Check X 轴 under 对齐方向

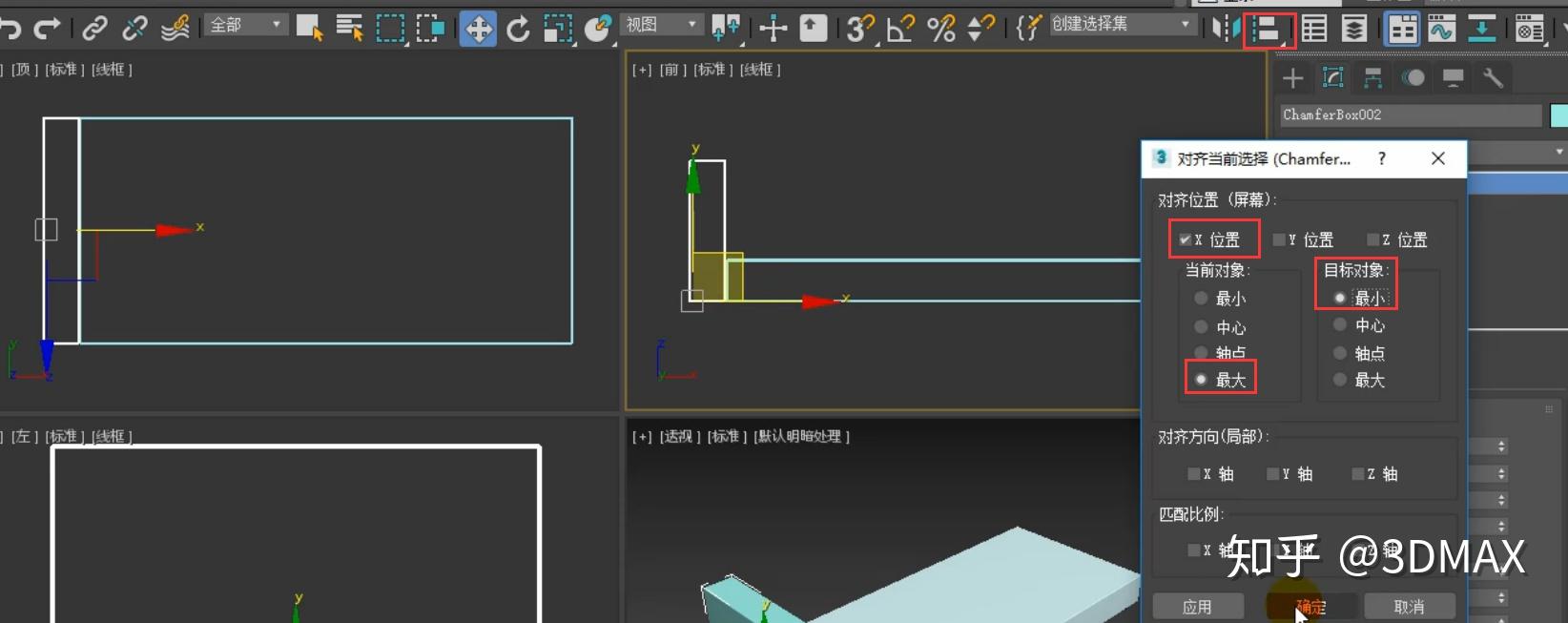click(1194, 473)
